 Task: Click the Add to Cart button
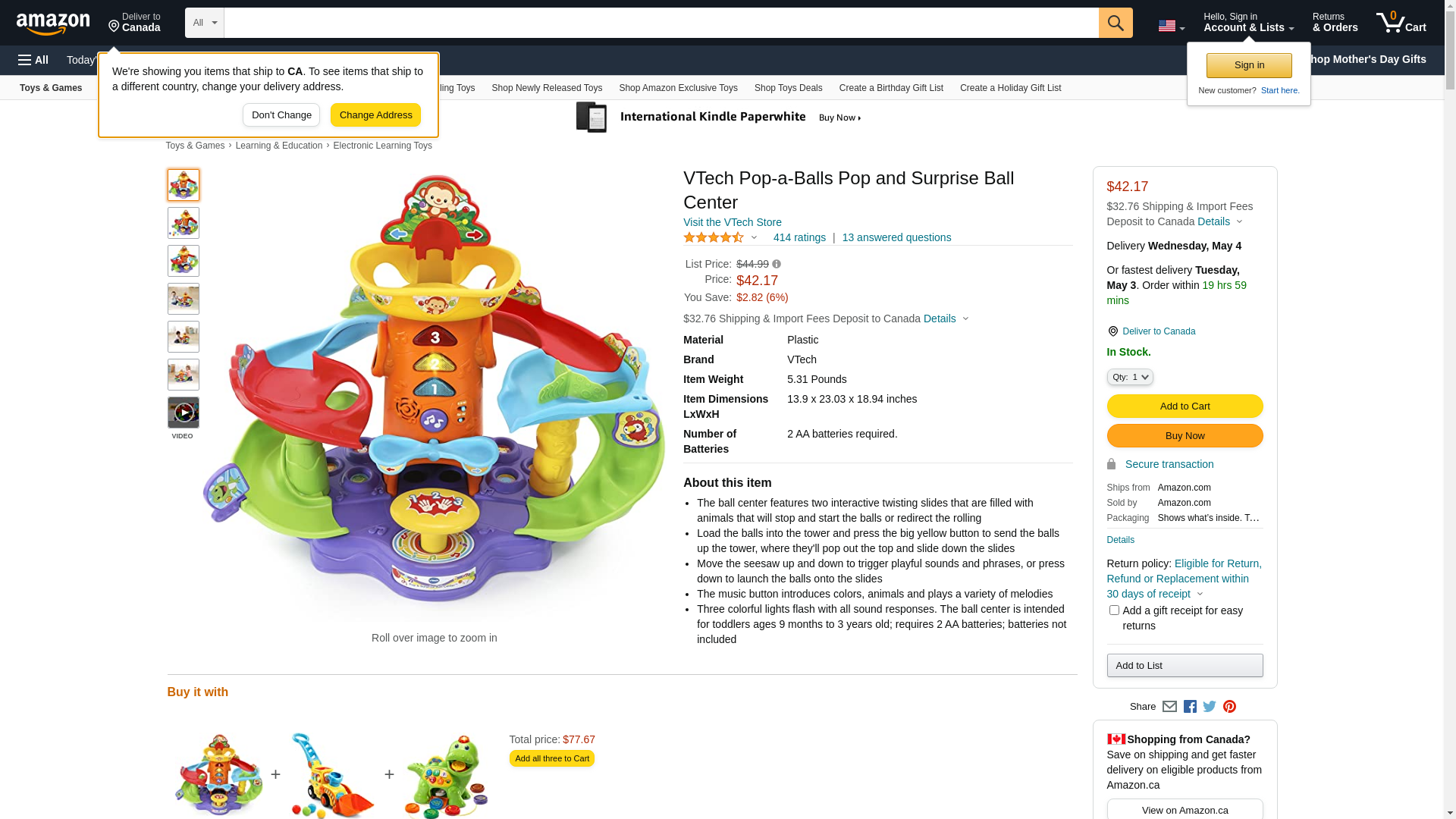1185,406
